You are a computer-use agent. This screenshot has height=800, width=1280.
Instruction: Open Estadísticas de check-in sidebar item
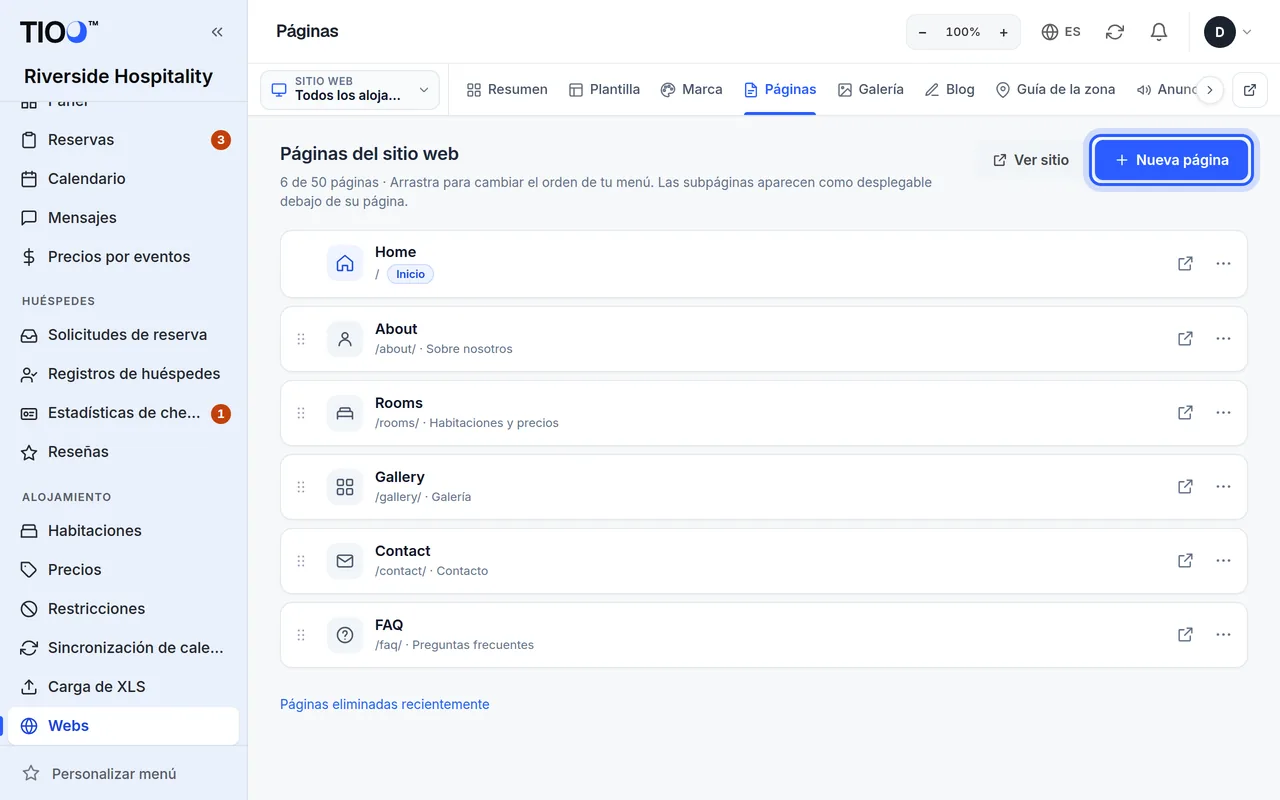123,413
